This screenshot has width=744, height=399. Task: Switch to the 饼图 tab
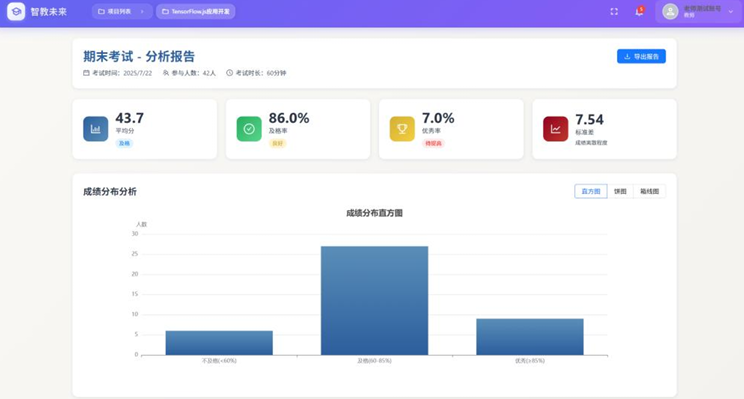[x=620, y=191]
